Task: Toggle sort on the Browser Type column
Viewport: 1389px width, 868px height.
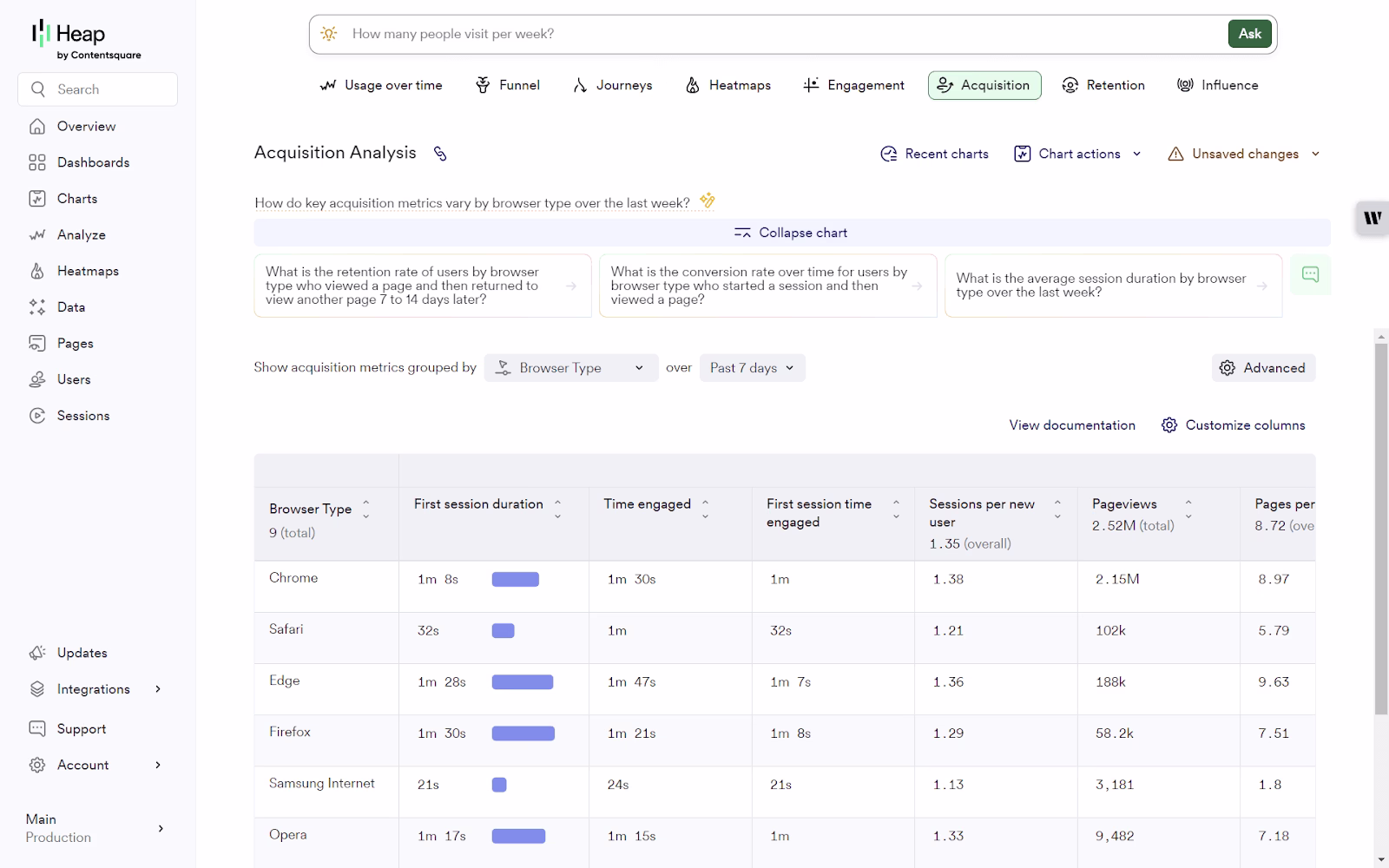Action: (365, 510)
